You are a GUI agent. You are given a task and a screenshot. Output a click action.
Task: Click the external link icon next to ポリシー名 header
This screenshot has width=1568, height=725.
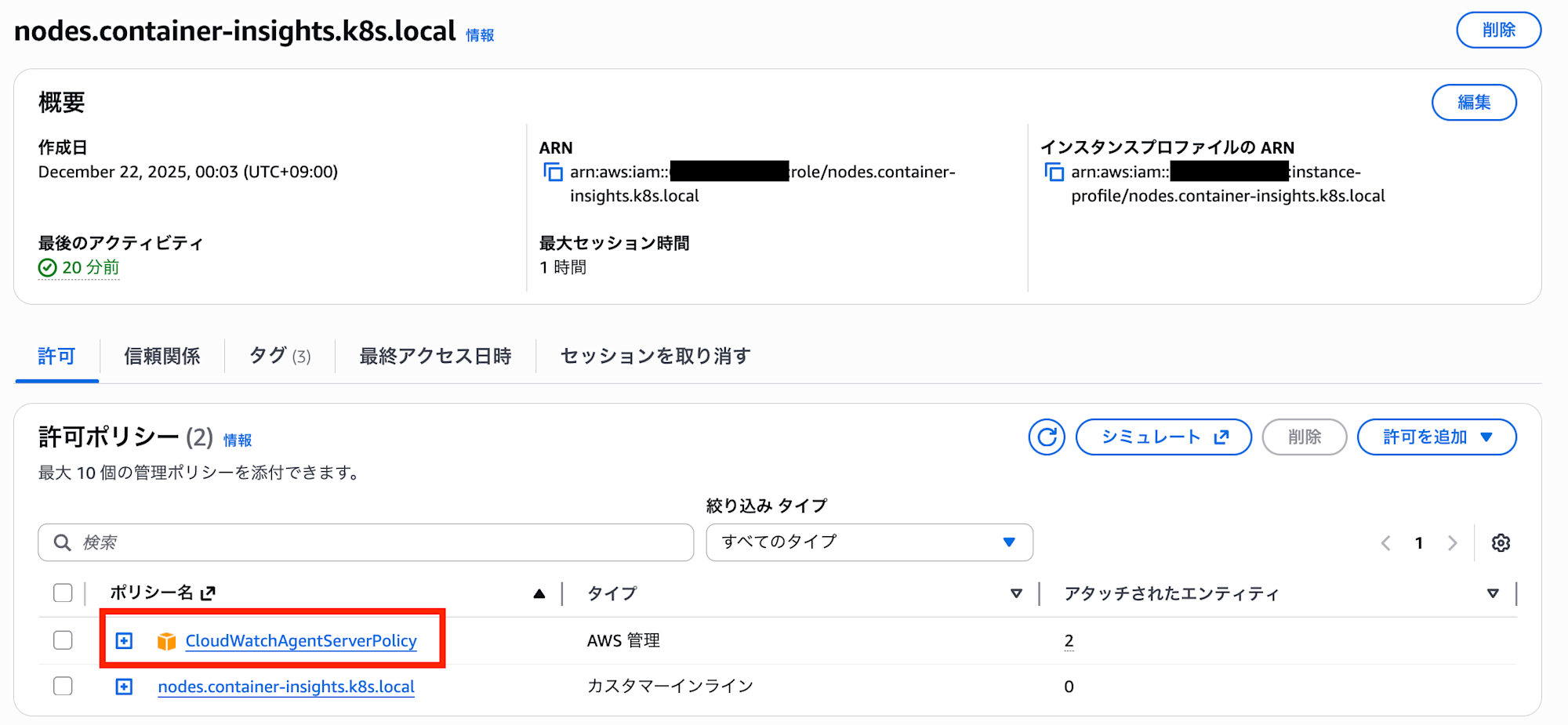pos(207,593)
